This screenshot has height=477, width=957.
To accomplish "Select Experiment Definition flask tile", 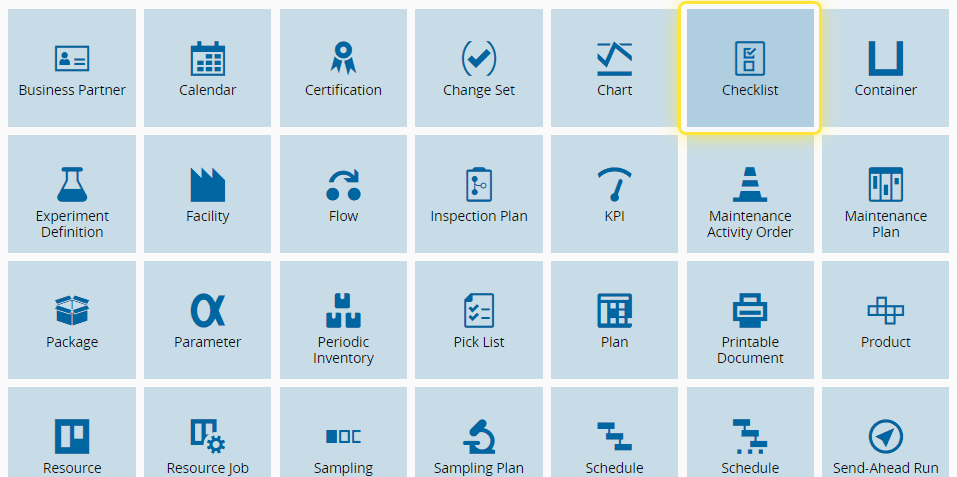I will 72,194.
